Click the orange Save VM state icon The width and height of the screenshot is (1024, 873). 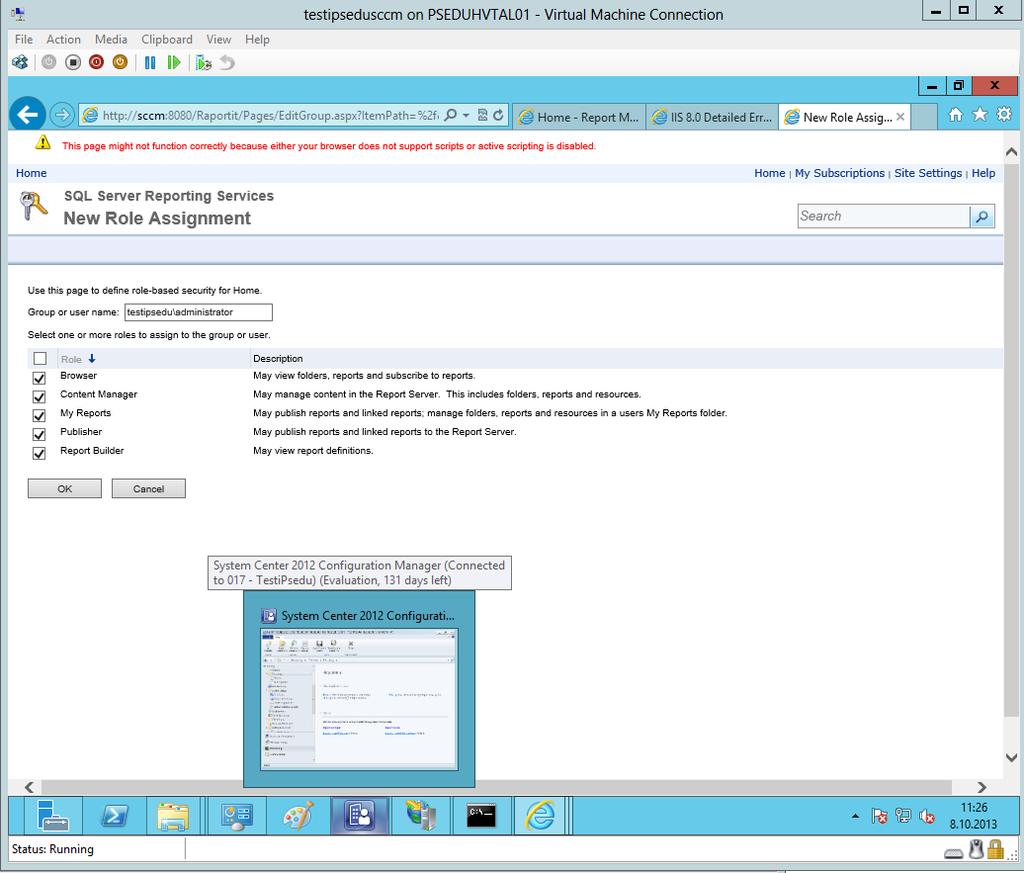[120, 63]
